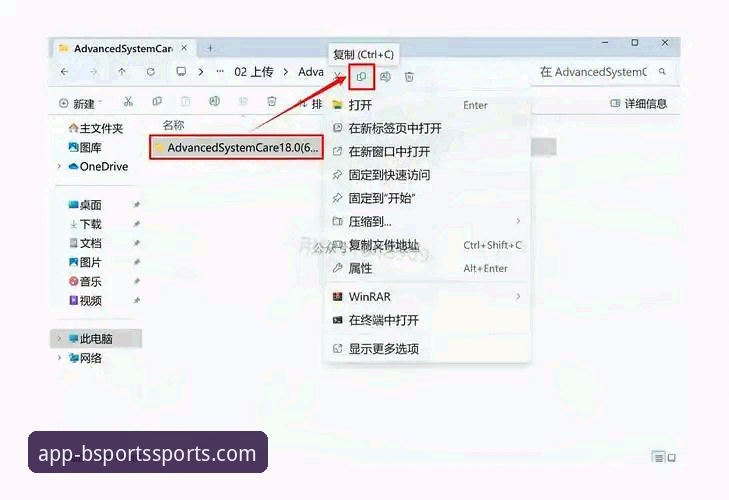
Task: Expand the OneDrive tree node
Action: [59, 167]
